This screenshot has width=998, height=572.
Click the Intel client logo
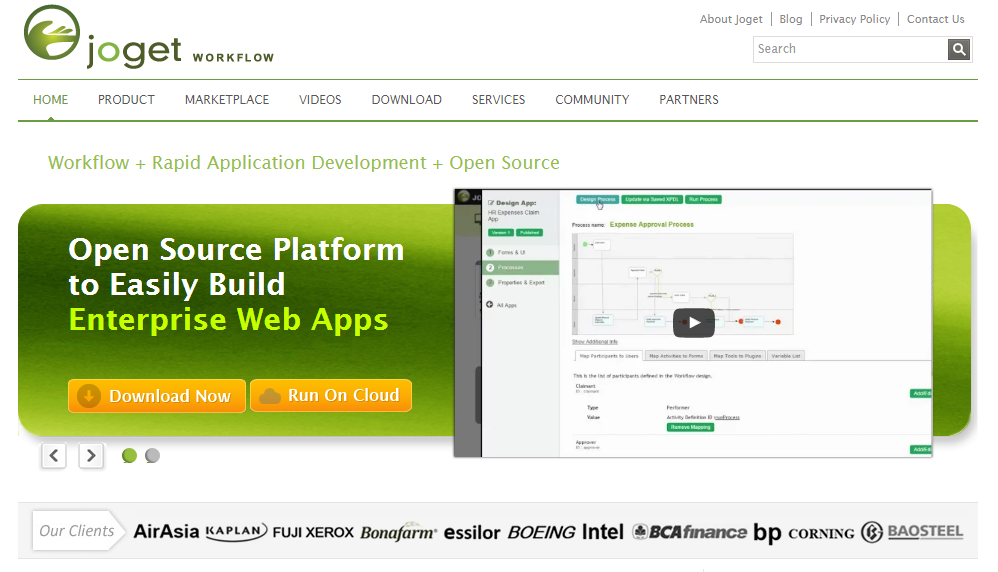(x=603, y=531)
